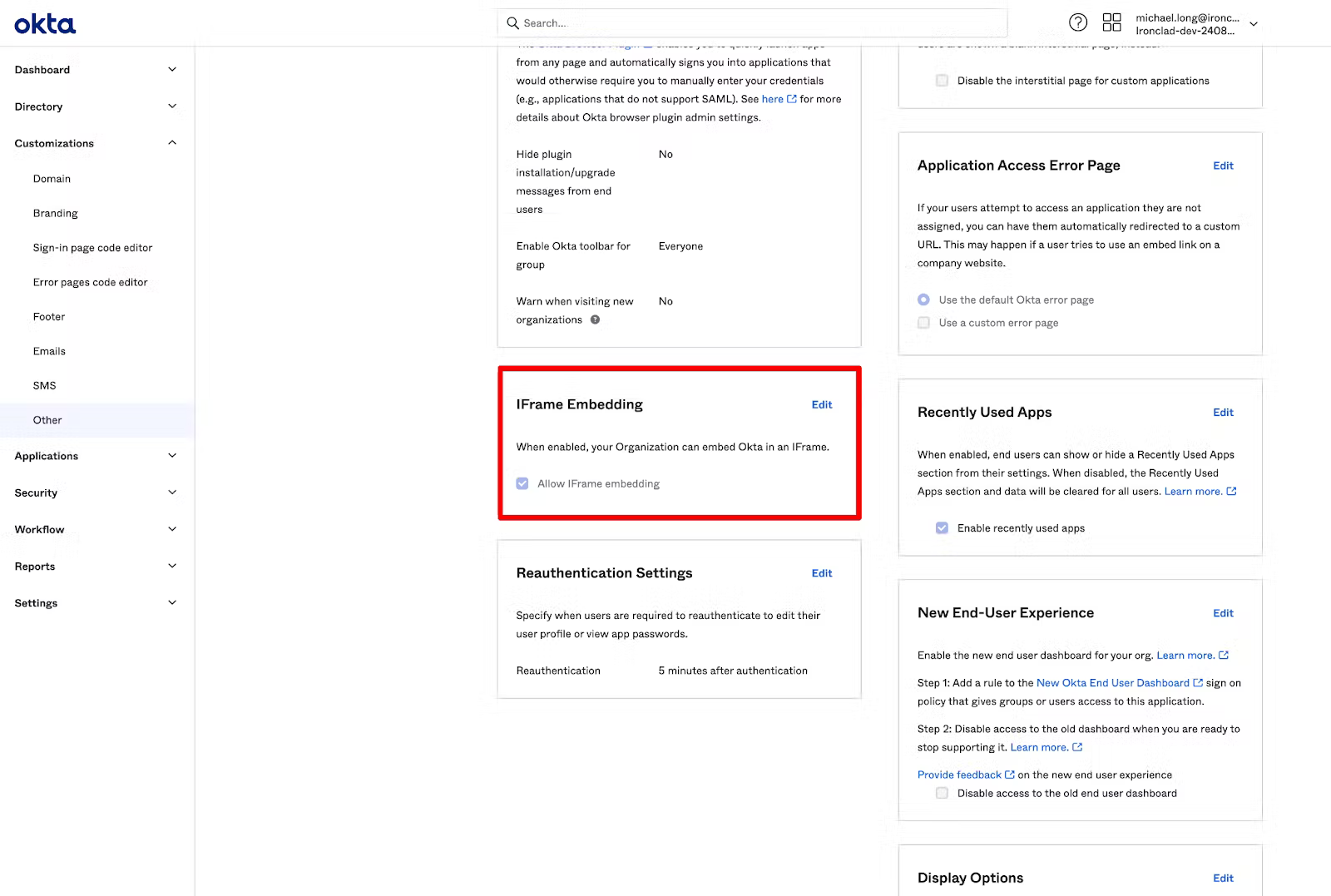Image resolution: width=1331 pixels, height=896 pixels.
Task: Toggle the Allow IFrame embedding checkbox
Action: (522, 483)
